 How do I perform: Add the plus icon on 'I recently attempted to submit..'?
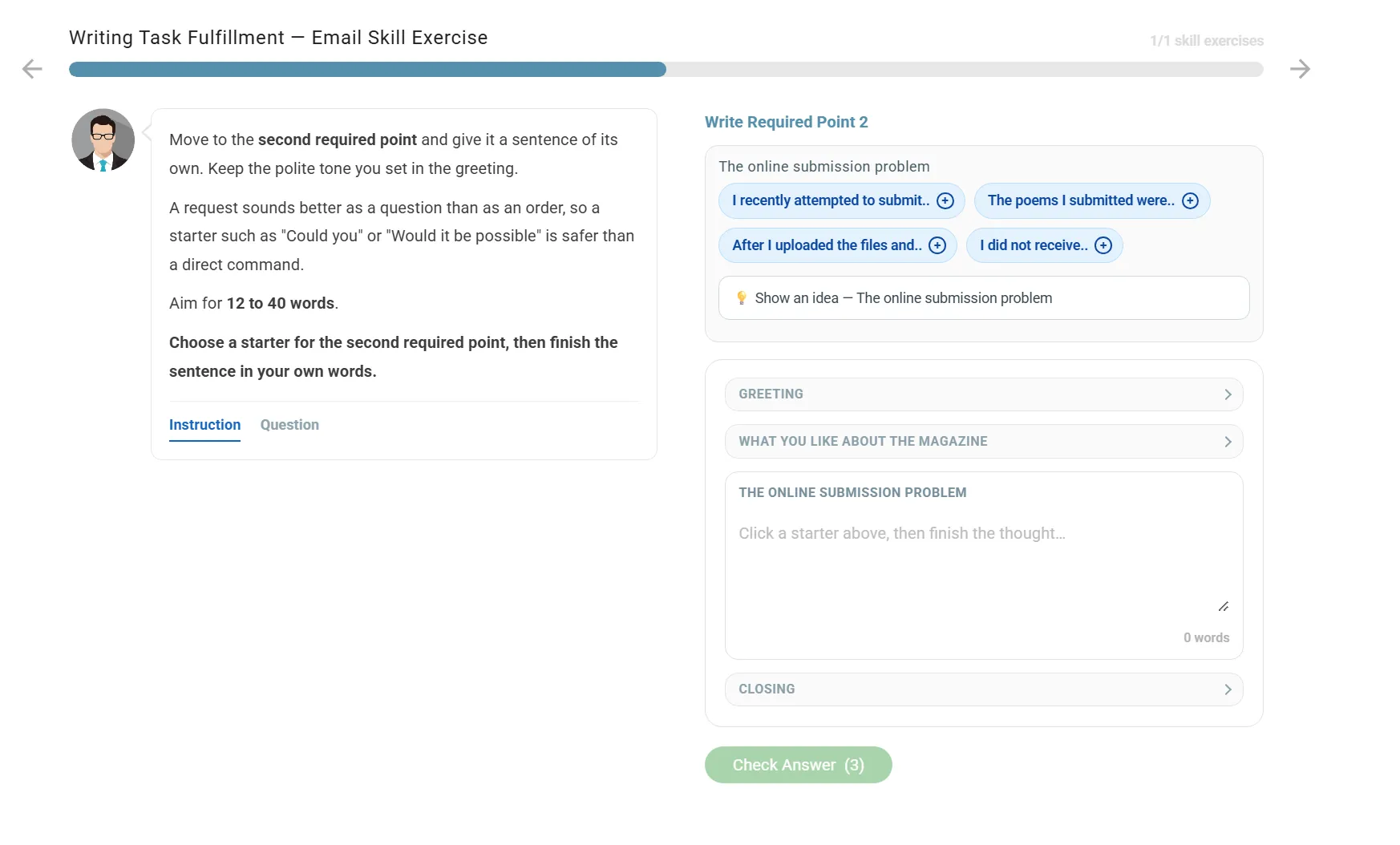[945, 200]
